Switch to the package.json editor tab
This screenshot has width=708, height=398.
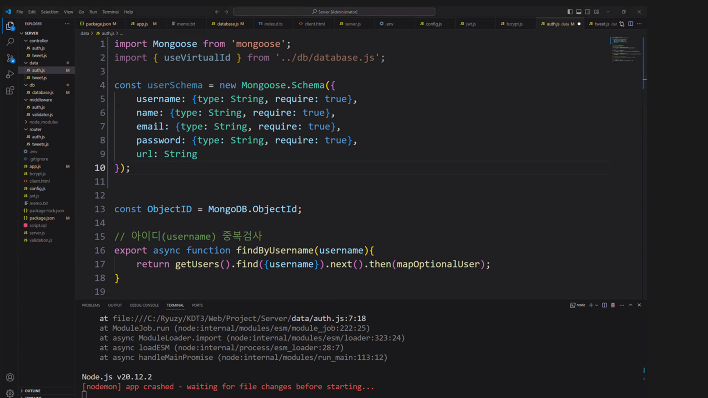coord(100,24)
